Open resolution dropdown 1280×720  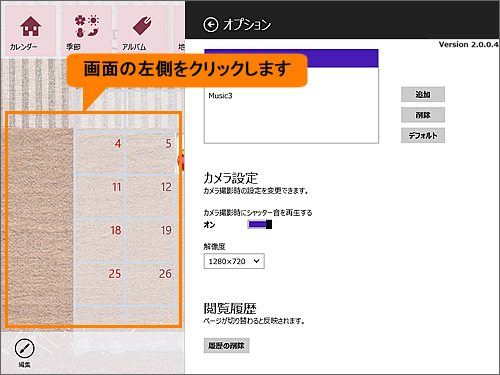click(234, 261)
